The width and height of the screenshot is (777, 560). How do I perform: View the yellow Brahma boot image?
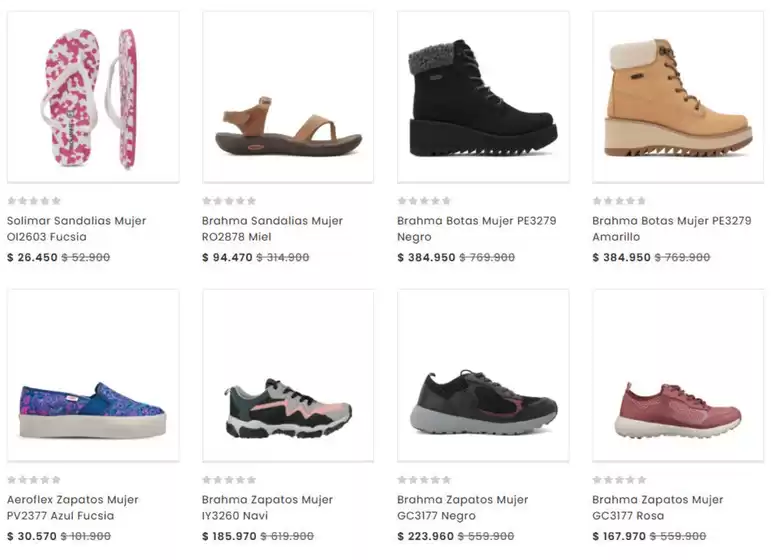point(678,97)
